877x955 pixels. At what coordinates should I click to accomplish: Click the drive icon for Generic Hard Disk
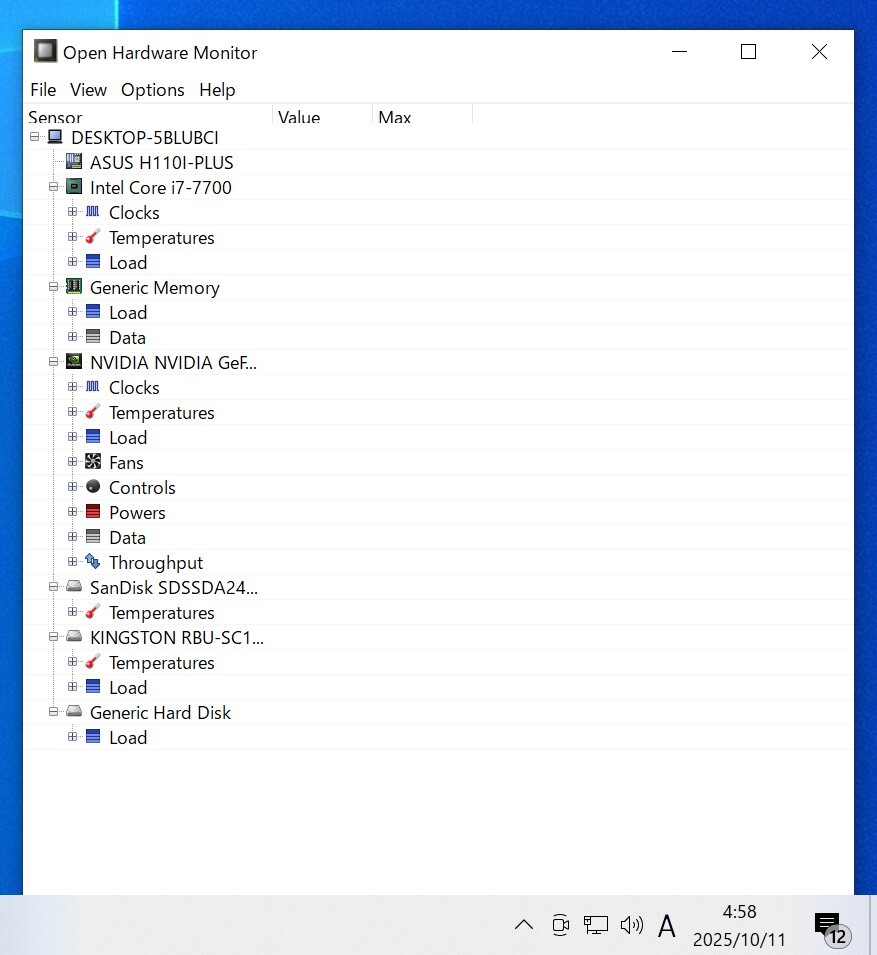click(74, 711)
